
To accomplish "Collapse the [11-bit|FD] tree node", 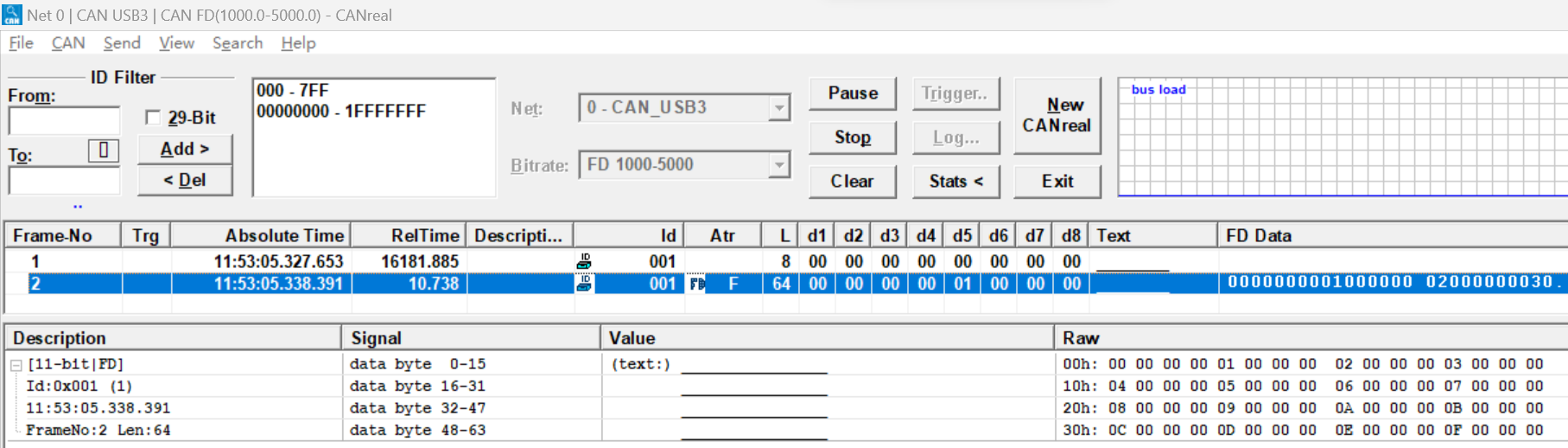I will coord(16,365).
